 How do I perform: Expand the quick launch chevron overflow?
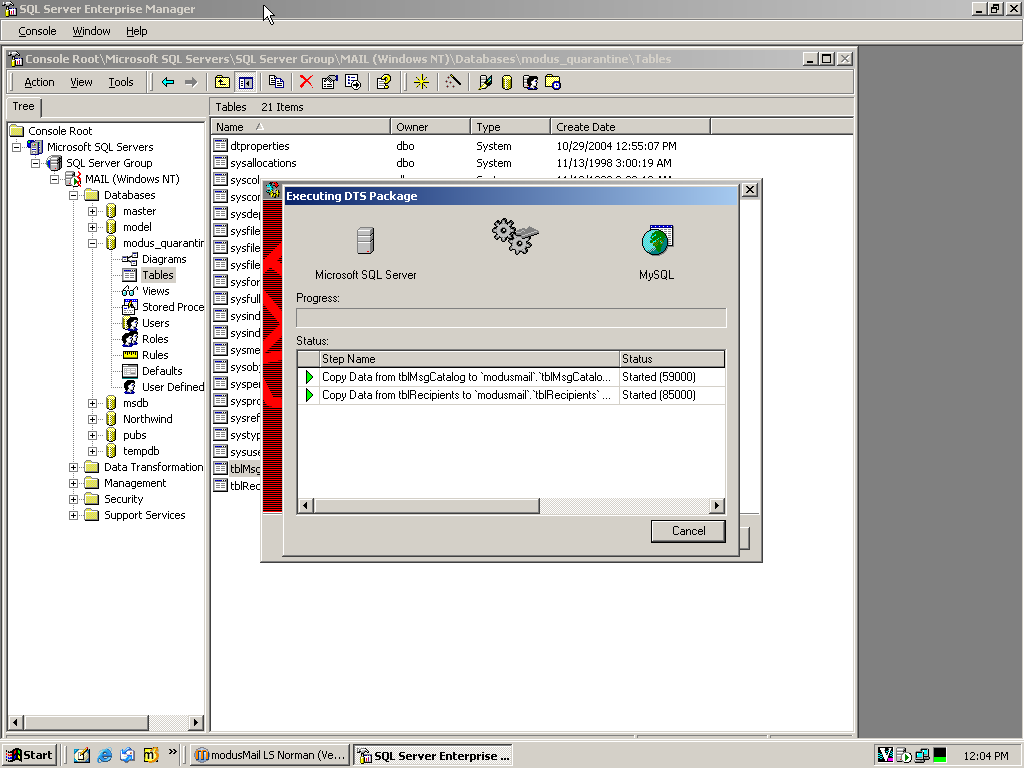pyautogui.click(x=172, y=752)
